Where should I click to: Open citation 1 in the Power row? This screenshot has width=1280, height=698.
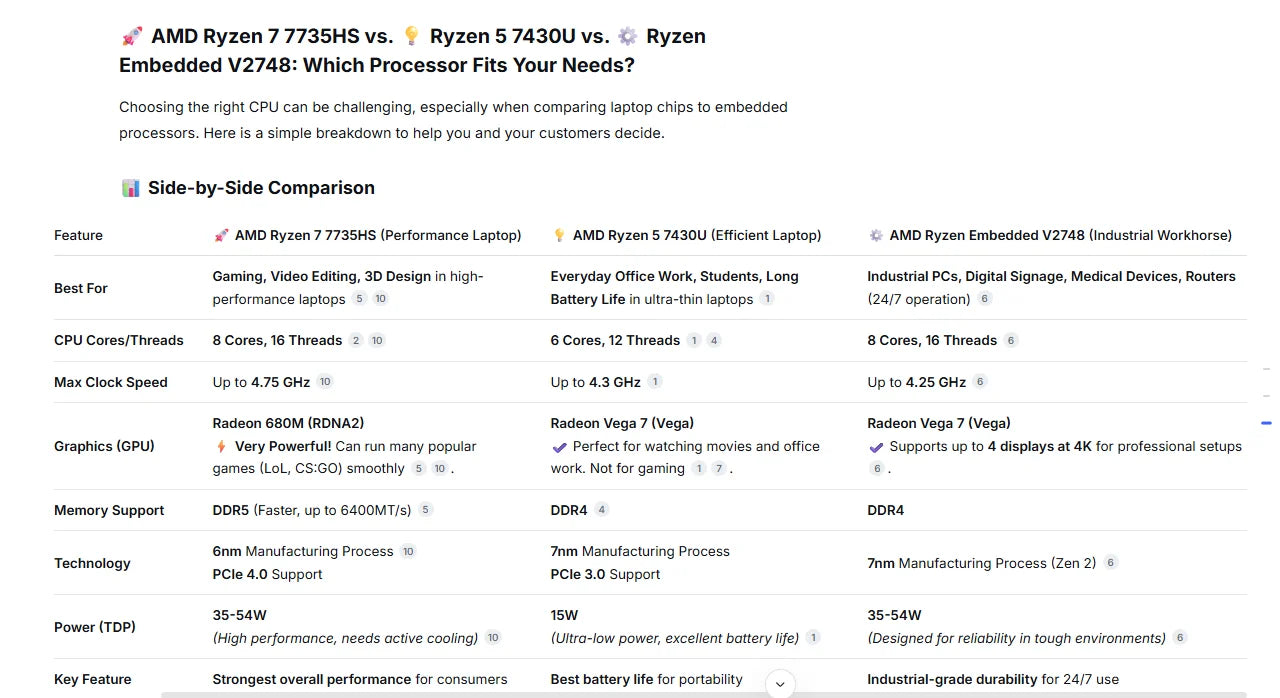814,638
